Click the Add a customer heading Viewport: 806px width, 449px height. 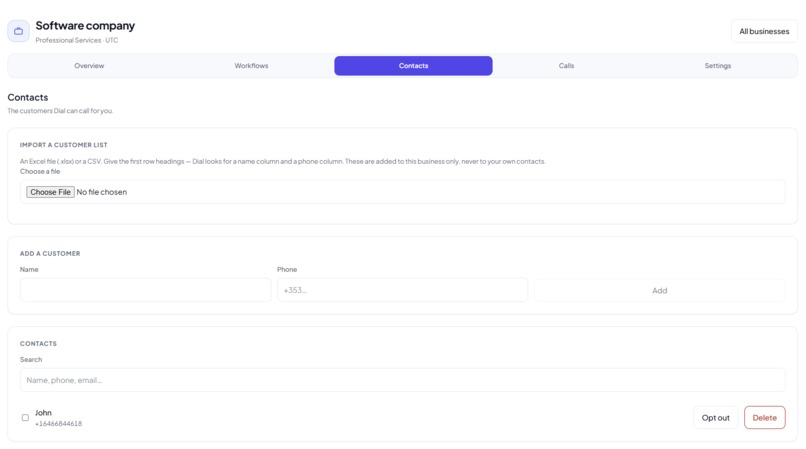tap(50, 254)
